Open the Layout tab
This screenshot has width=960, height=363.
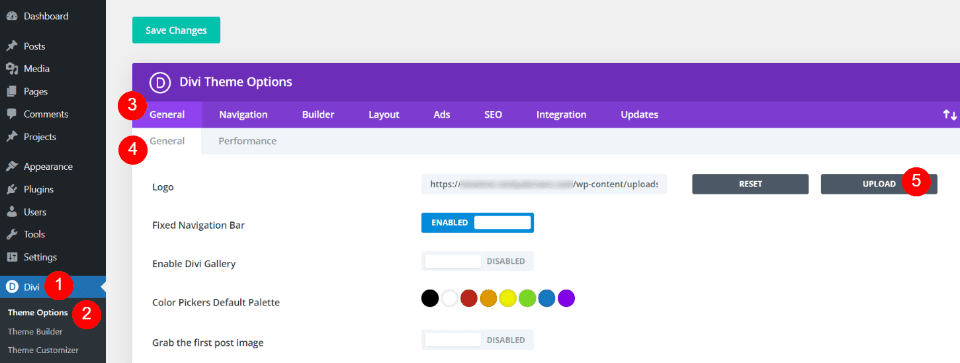pyautogui.click(x=384, y=114)
